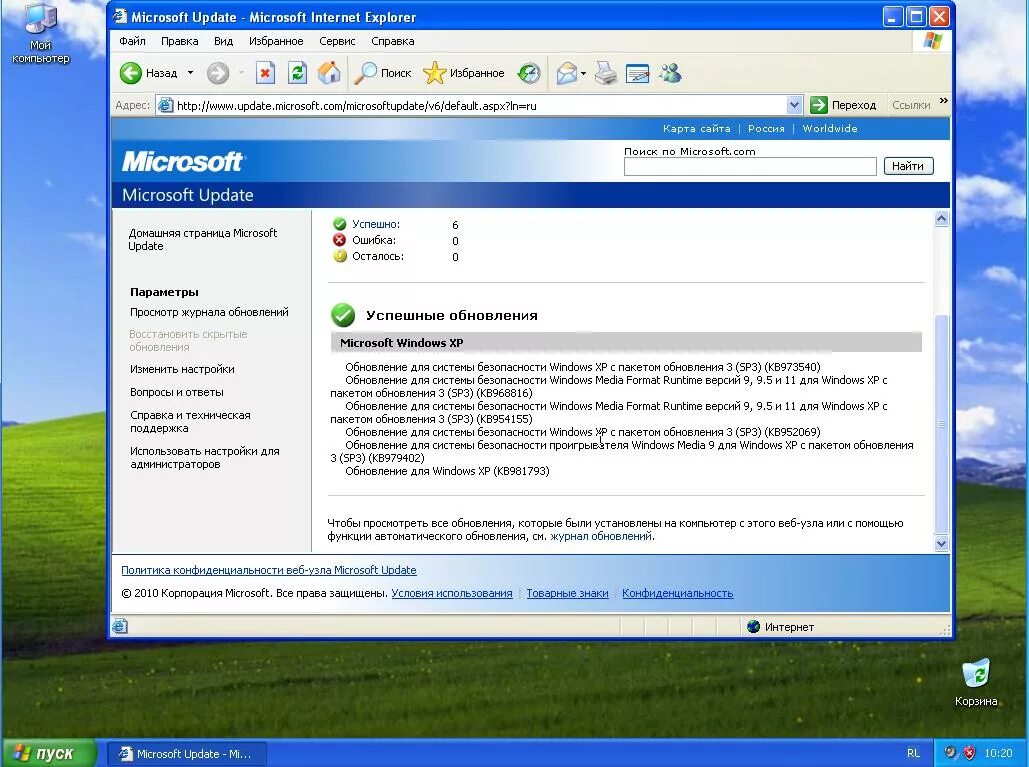Click the Edit page icon in toolbar
The image size is (1029, 767).
click(x=637, y=73)
